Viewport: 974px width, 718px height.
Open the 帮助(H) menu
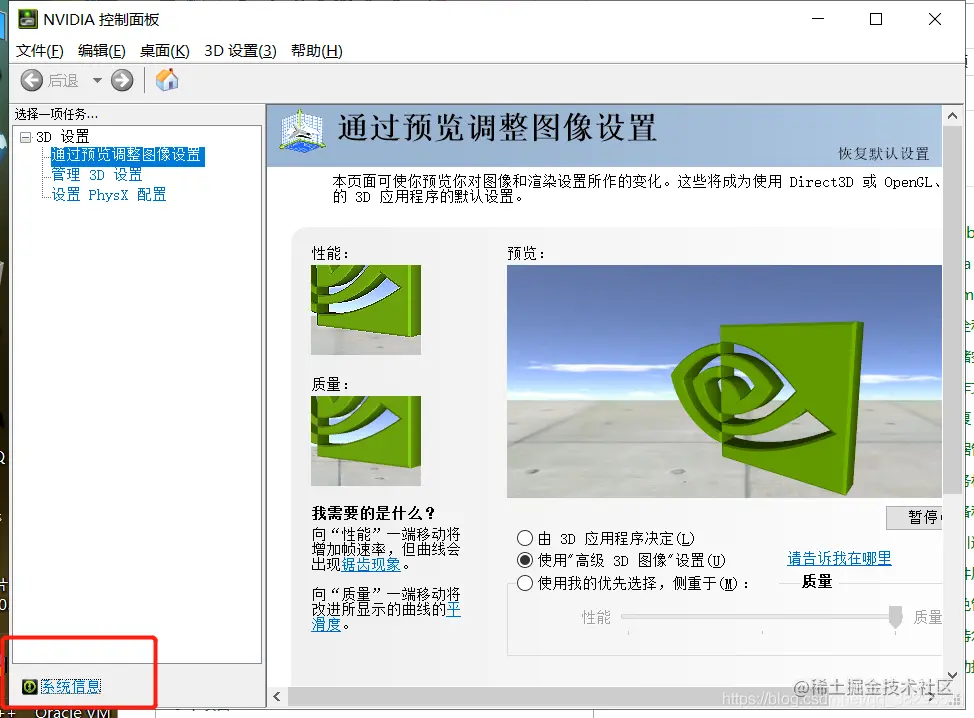(317, 51)
